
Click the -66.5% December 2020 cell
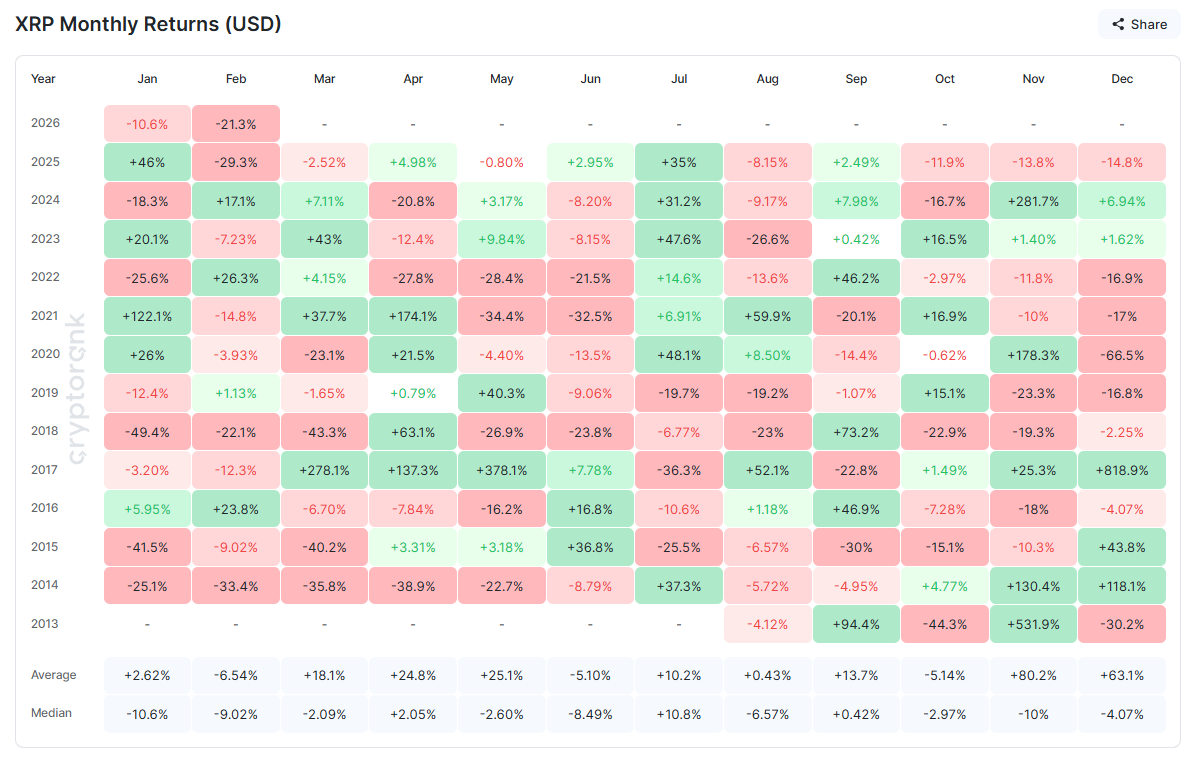pos(1121,353)
